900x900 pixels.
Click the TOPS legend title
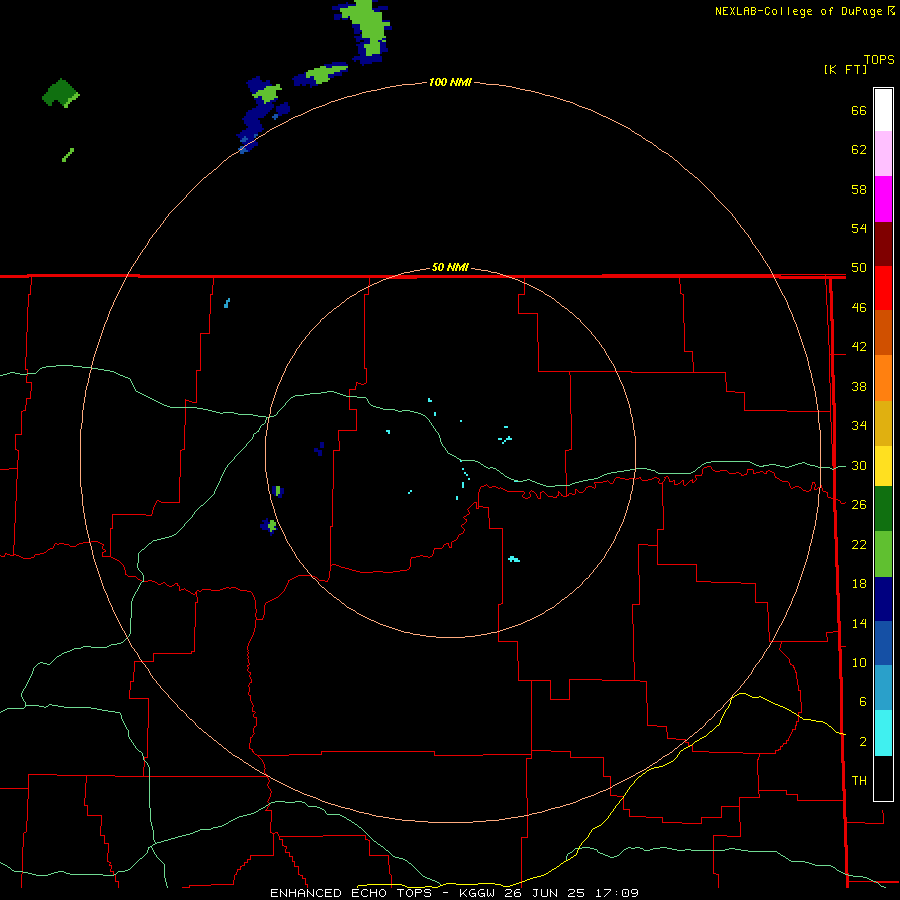pyautogui.click(x=879, y=59)
